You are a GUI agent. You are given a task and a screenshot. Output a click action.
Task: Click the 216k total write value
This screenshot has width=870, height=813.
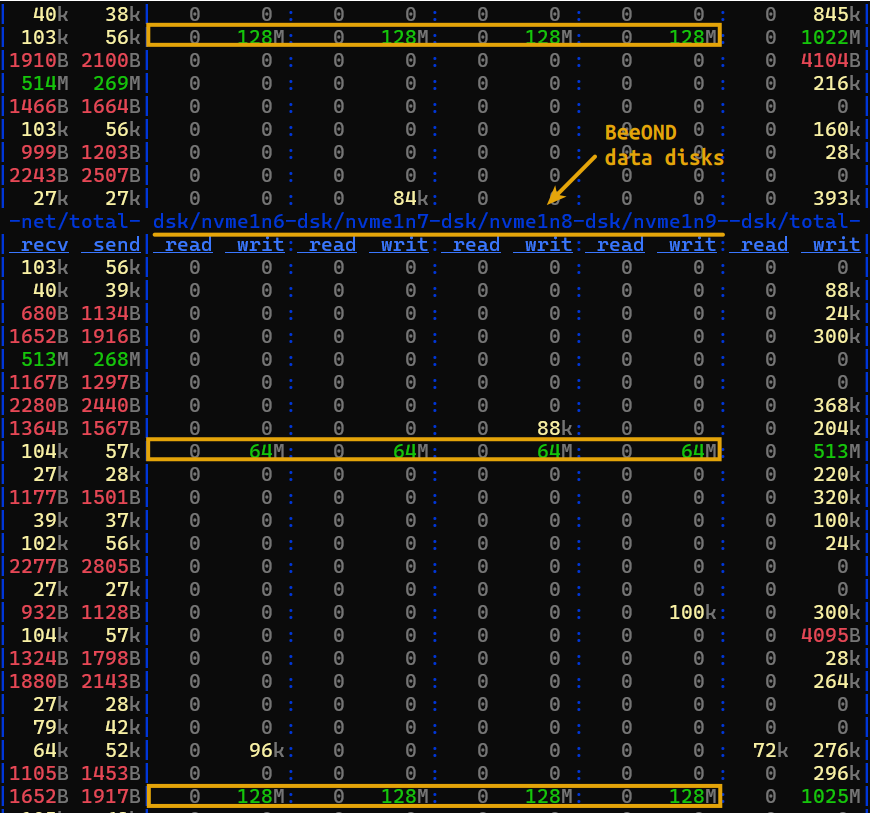click(x=837, y=83)
